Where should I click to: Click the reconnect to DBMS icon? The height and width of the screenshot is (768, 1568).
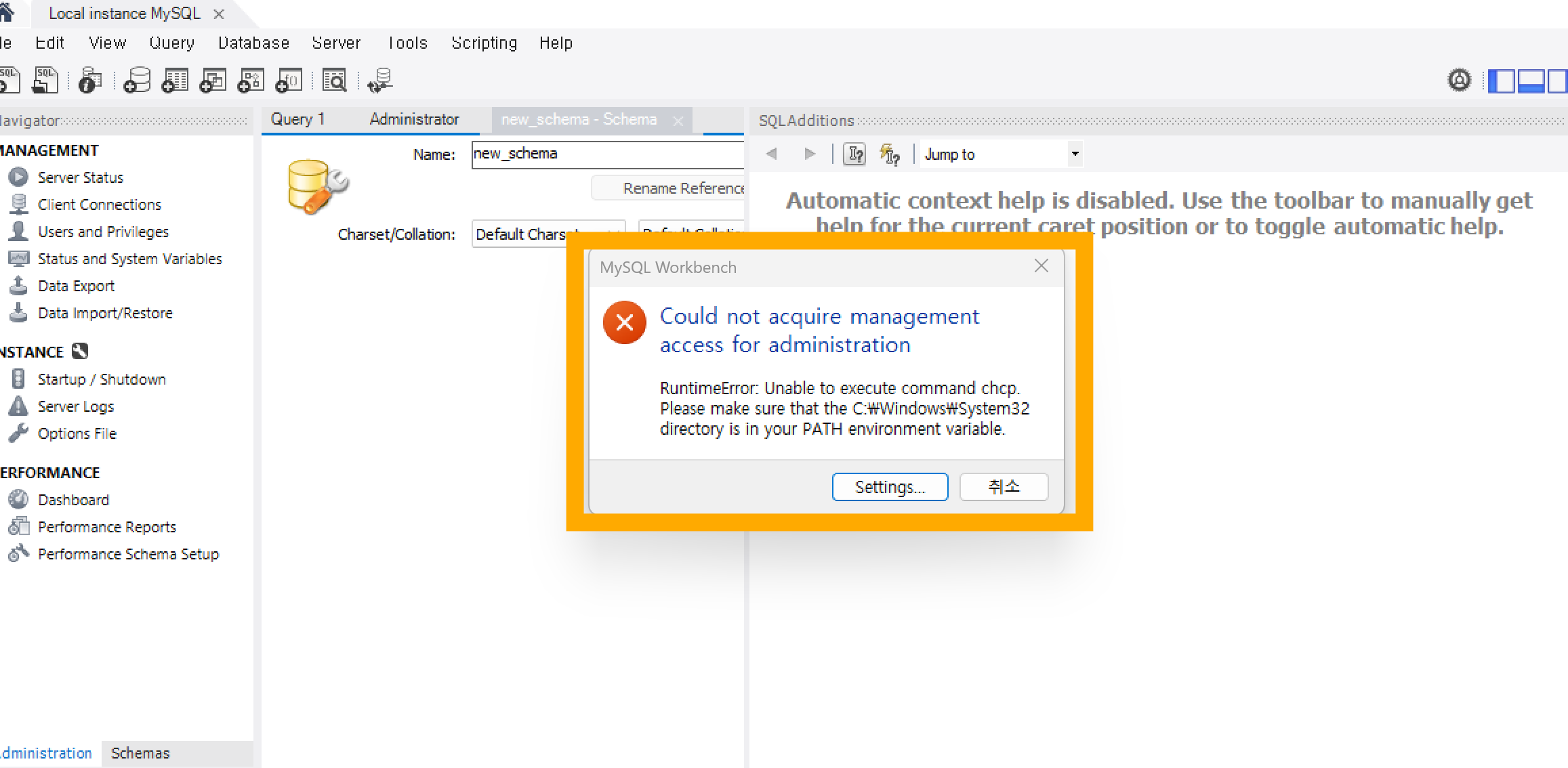[380, 81]
